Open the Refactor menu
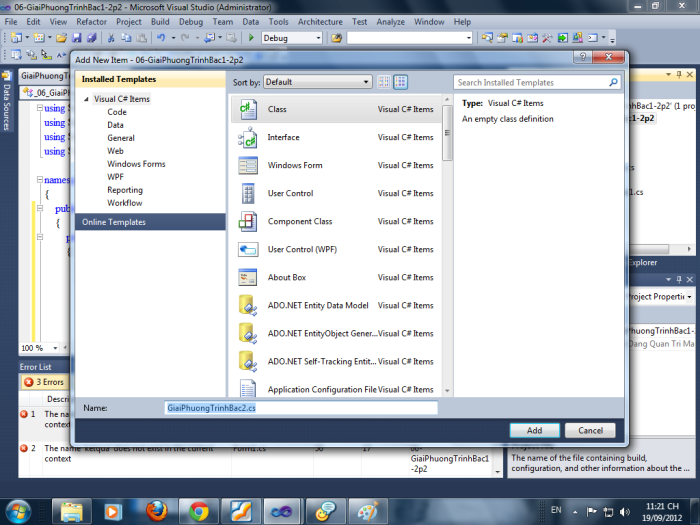This screenshot has width=700, height=525. point(92,21)
